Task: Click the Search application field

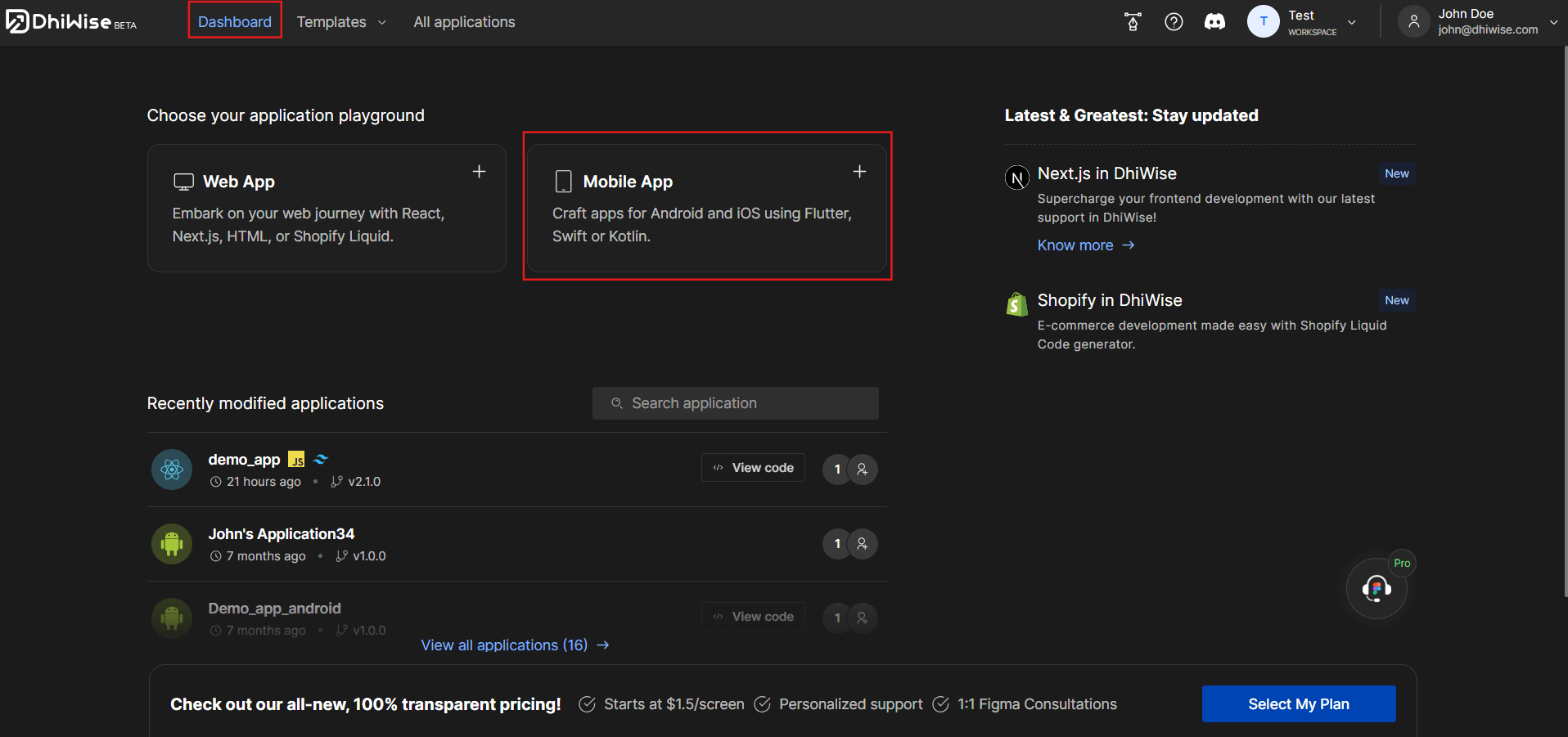Action: (735, 402)
